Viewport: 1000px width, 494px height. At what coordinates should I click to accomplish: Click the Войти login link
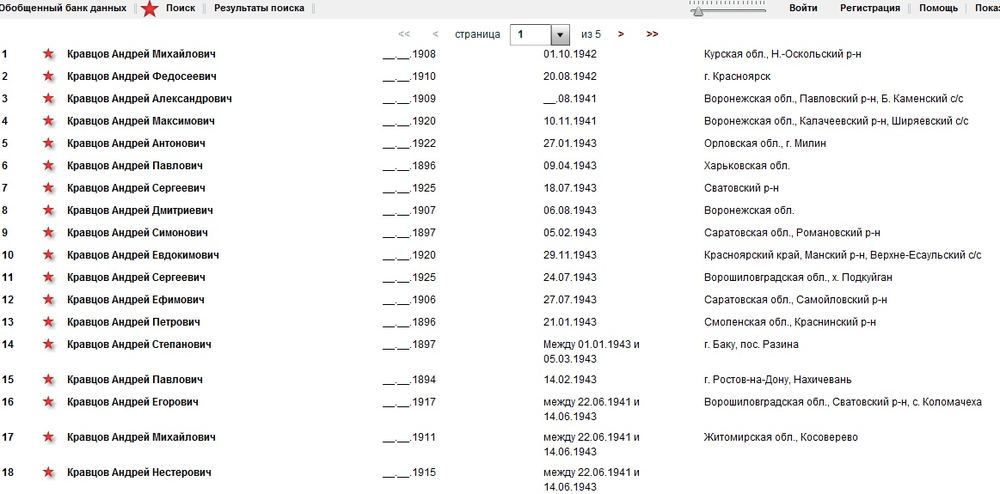[x=803, y=8]
